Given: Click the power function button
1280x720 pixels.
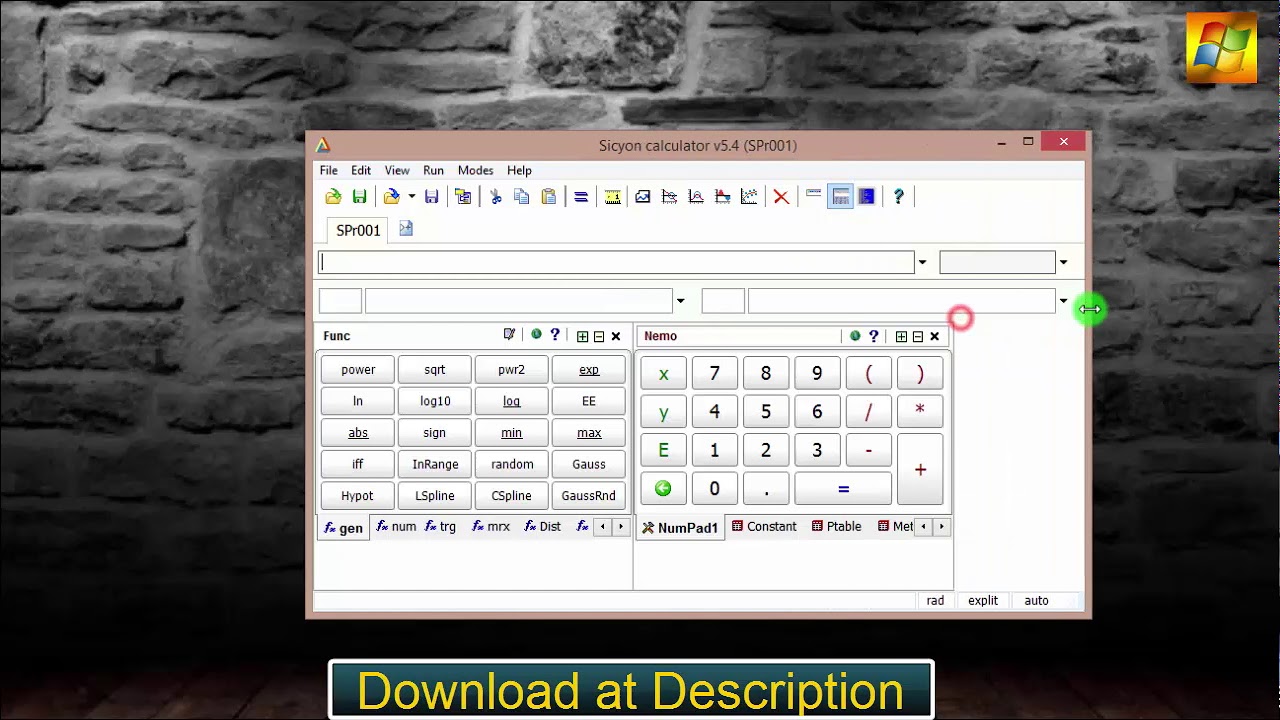Looking at the screenshot, I should [x=358, y=370].
